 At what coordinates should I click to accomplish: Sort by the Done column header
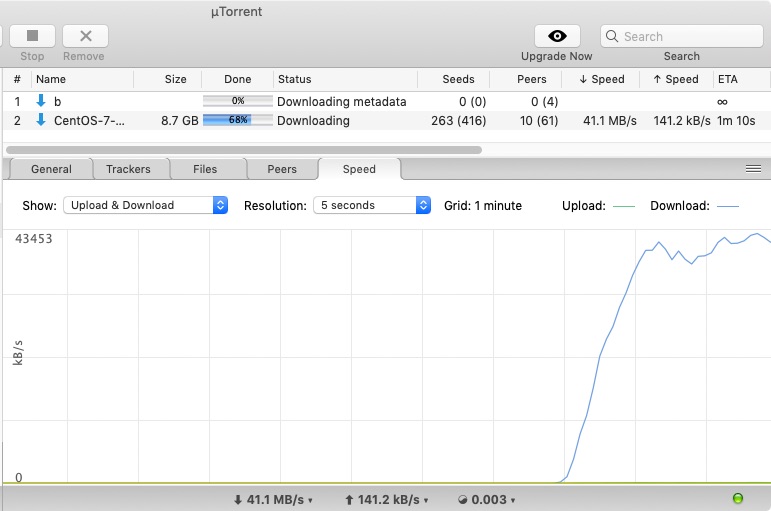pyautogui.click(x=237, y=79)
